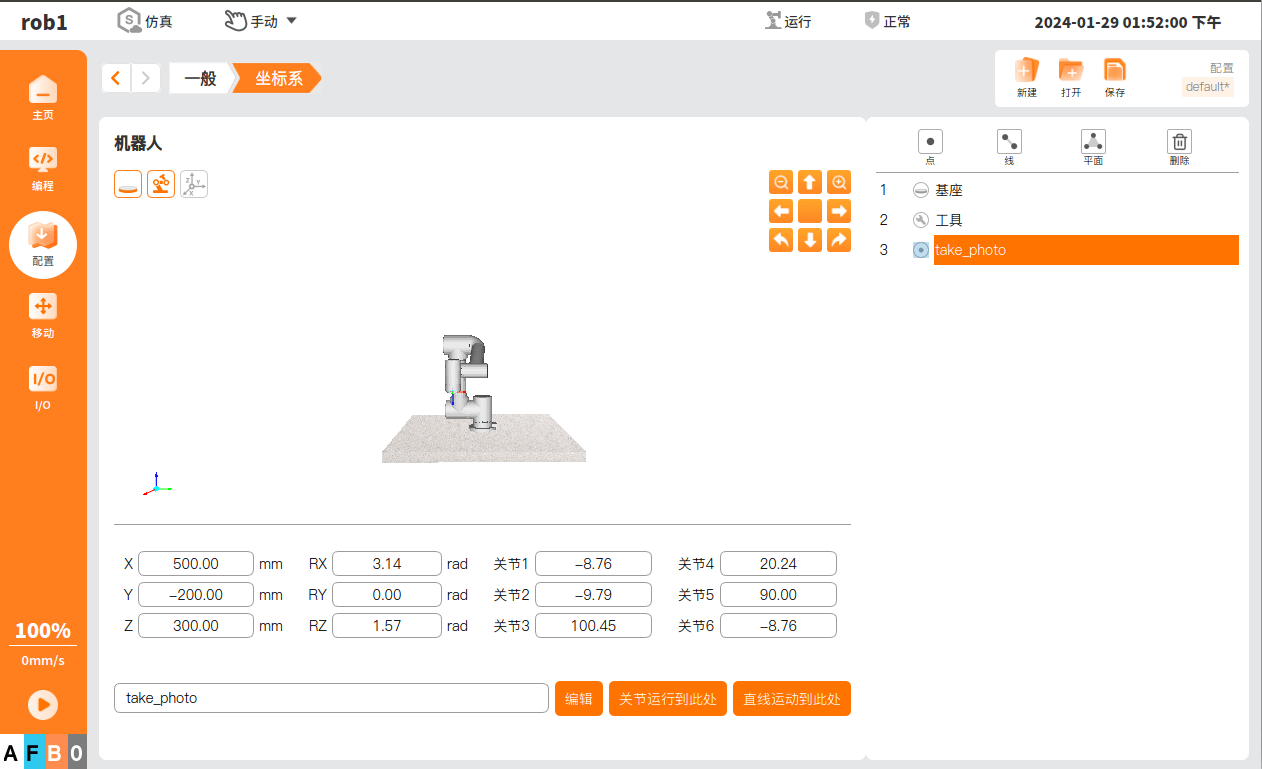
Task: Rotate view with the right arrow button
Action: click(839, 211)
